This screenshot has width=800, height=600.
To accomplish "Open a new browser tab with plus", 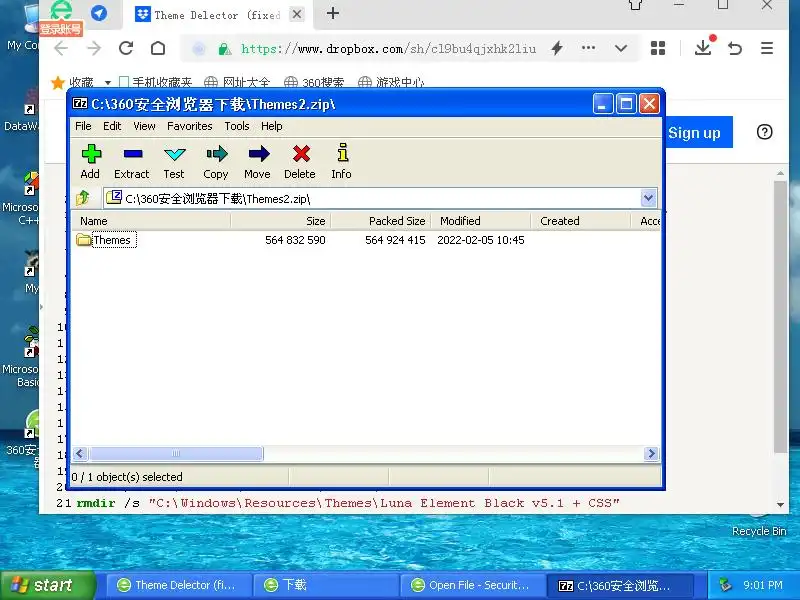I will [x=333, y=13].
